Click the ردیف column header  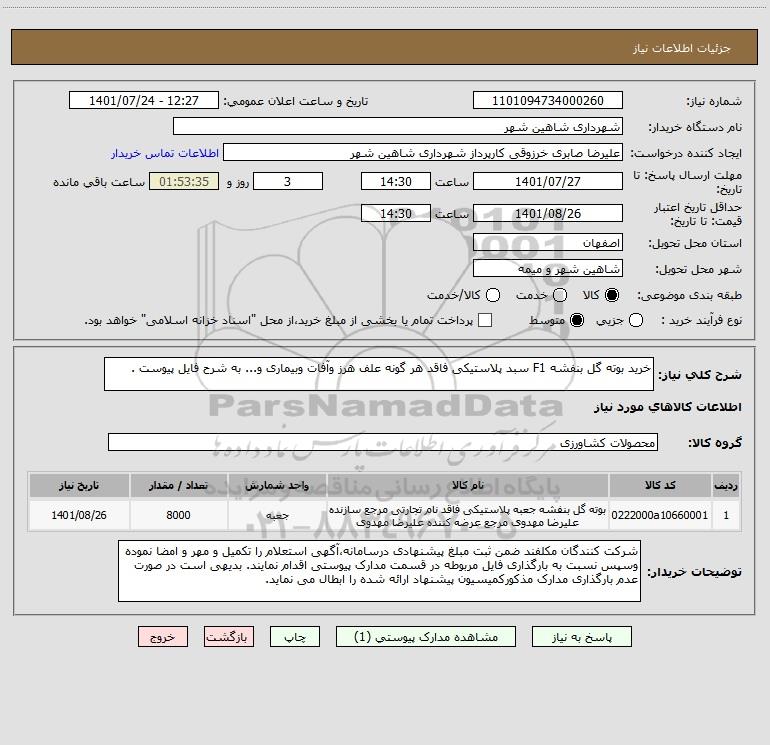[726, 485]
